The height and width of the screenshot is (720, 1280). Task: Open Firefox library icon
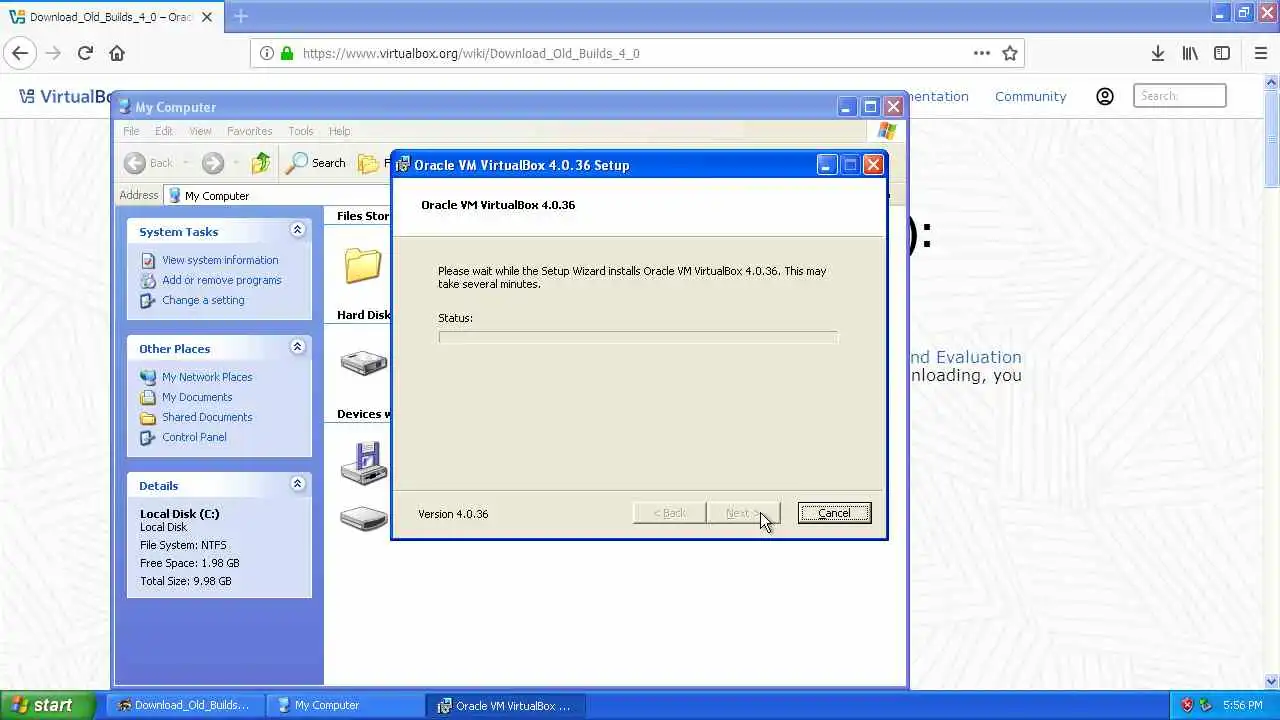tap(1190, 53)
